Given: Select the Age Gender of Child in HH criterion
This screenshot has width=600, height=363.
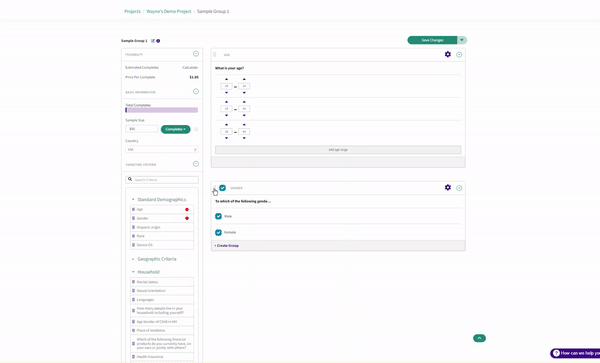Looking at the screenshot, I should pos(161,322).
